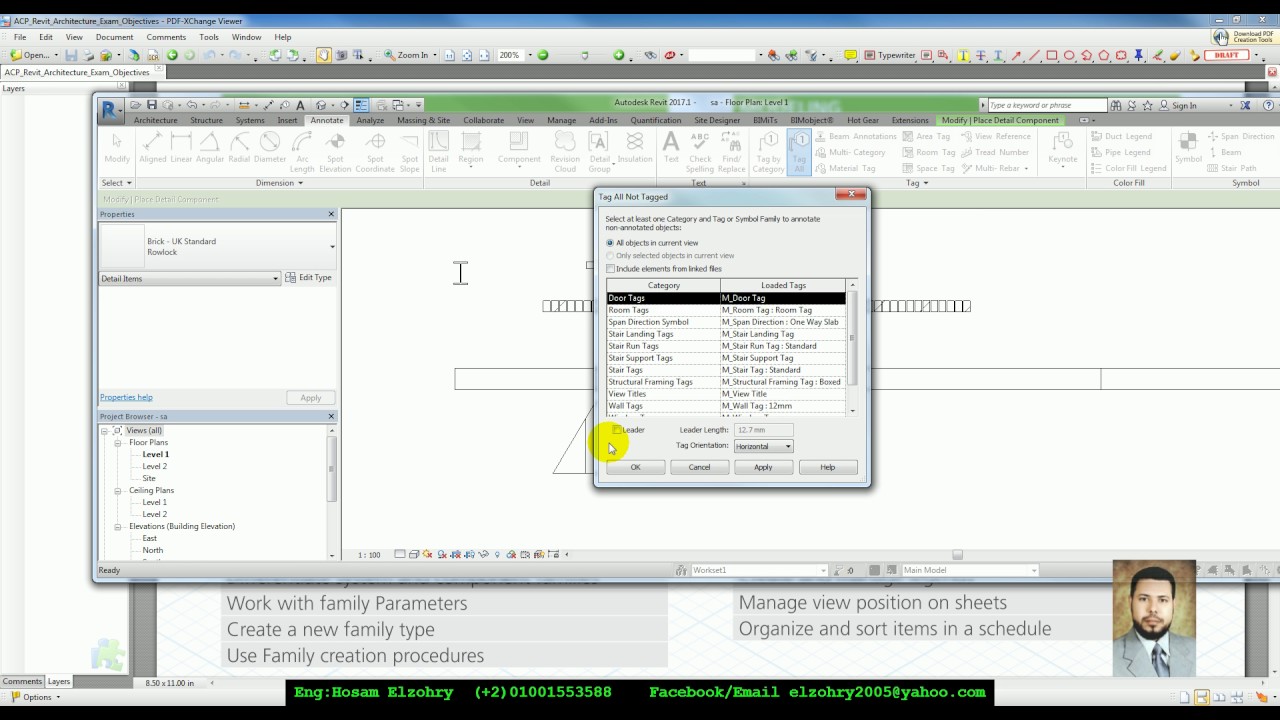The image size is (1280, 720).
Task: Enable Include elements from linked files checkbox
Action: coord(611,269)
